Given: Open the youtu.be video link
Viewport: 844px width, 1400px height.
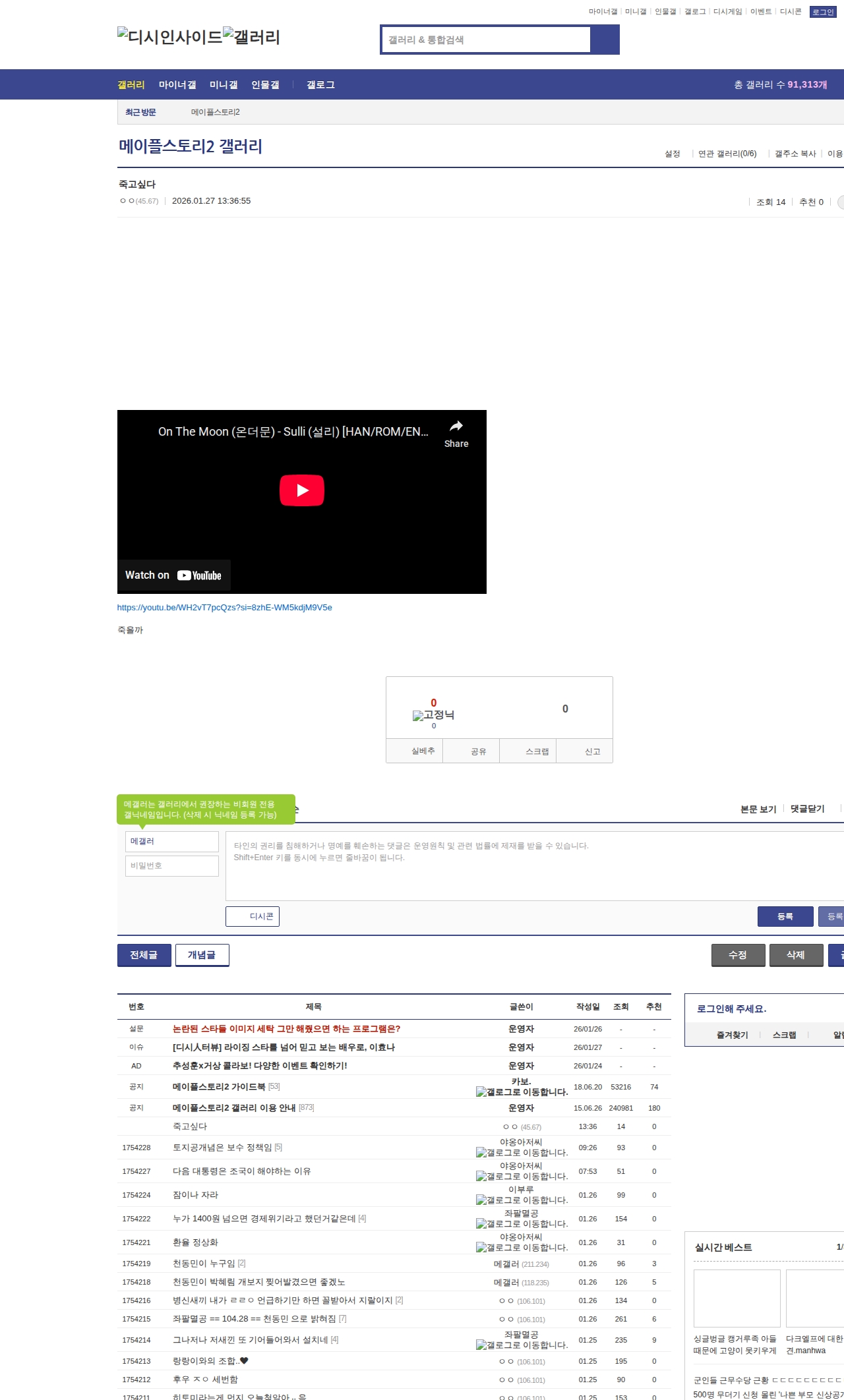Looking at the screenshot, I should [x=225, y=608].
